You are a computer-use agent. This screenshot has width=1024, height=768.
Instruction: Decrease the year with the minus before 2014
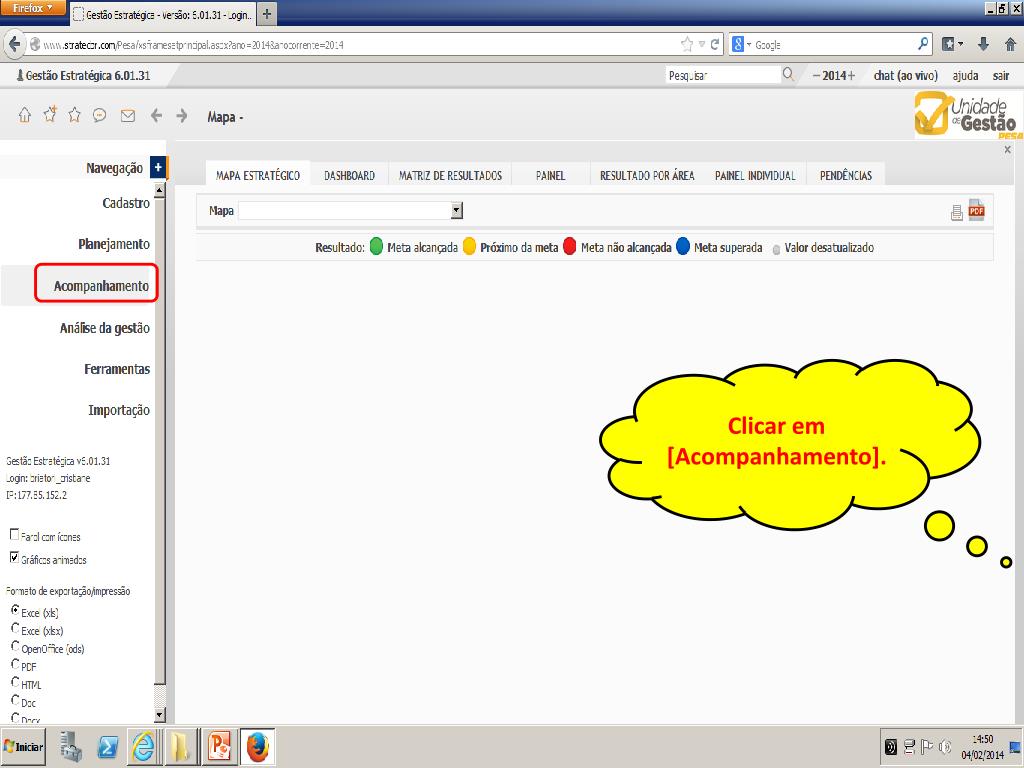point(816,75)
